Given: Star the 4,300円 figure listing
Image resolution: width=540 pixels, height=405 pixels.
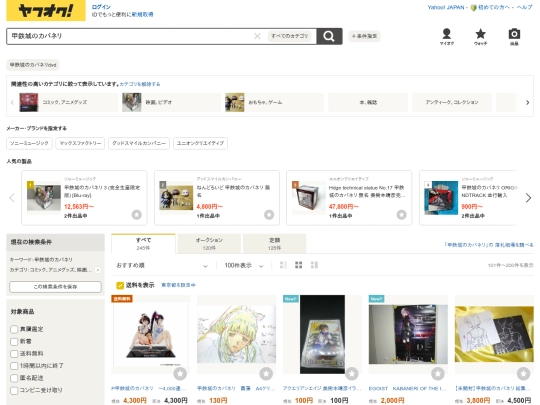Looking at the screenshot, I should [180, 373].
